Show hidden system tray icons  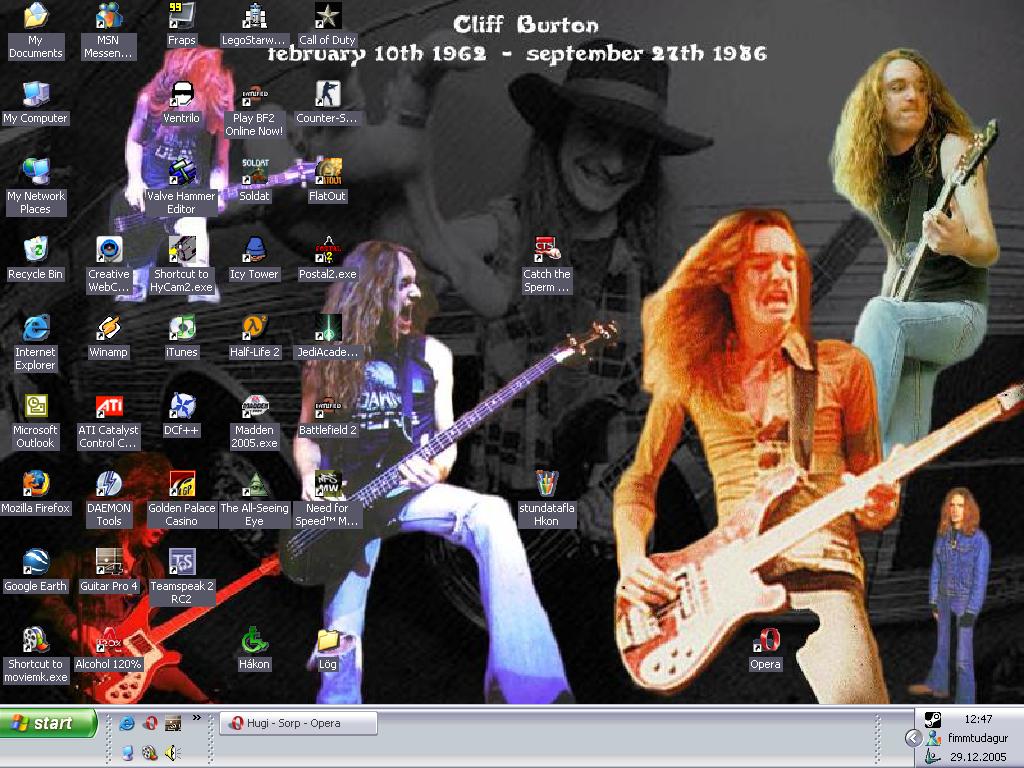click(913, 738)
